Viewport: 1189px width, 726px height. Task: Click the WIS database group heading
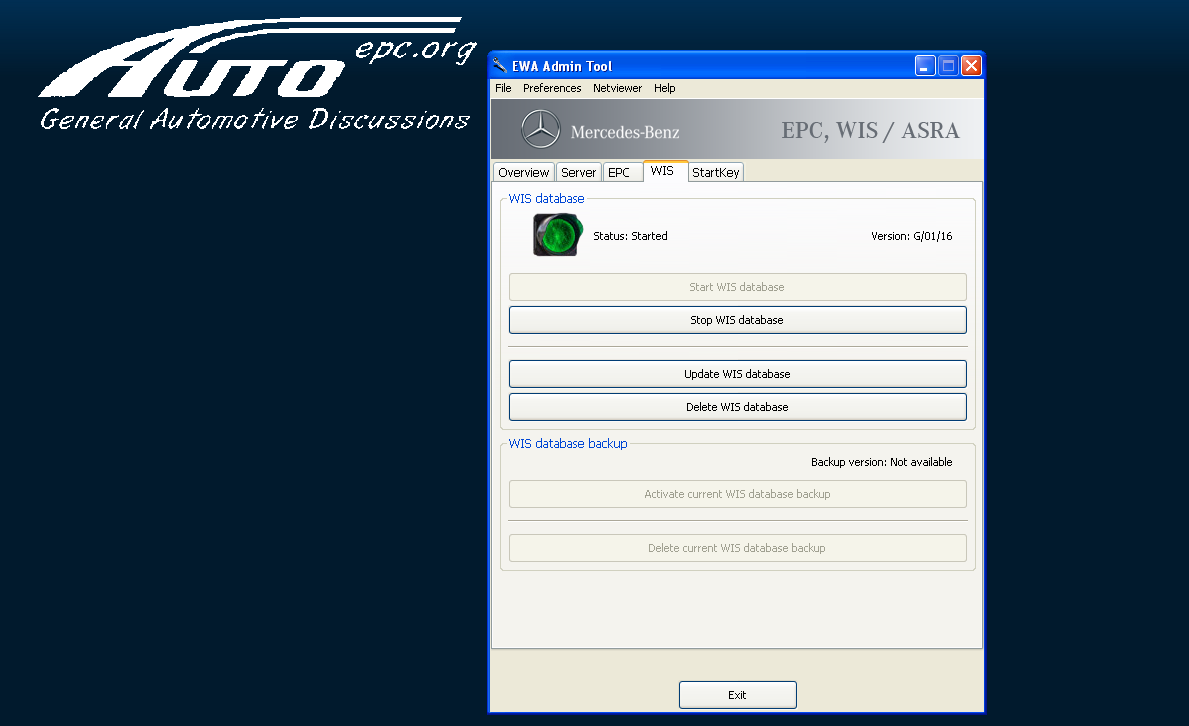pos(546,199)
